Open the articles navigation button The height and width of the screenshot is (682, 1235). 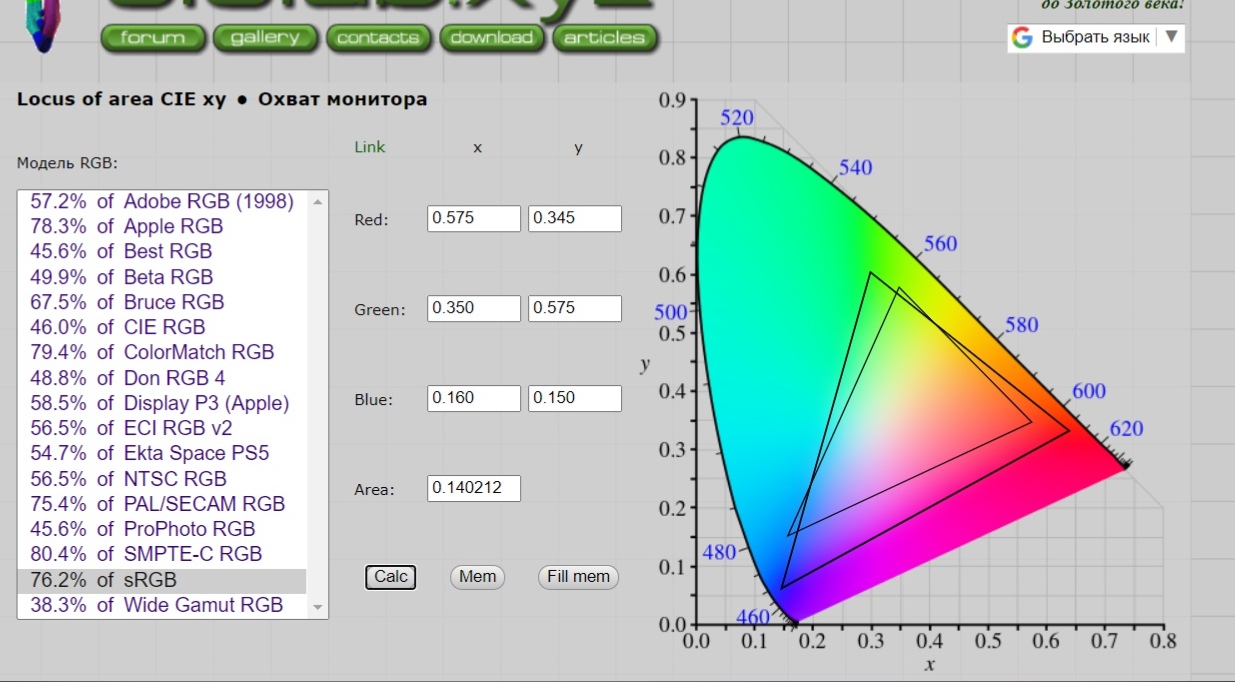[x=604, y=38]
